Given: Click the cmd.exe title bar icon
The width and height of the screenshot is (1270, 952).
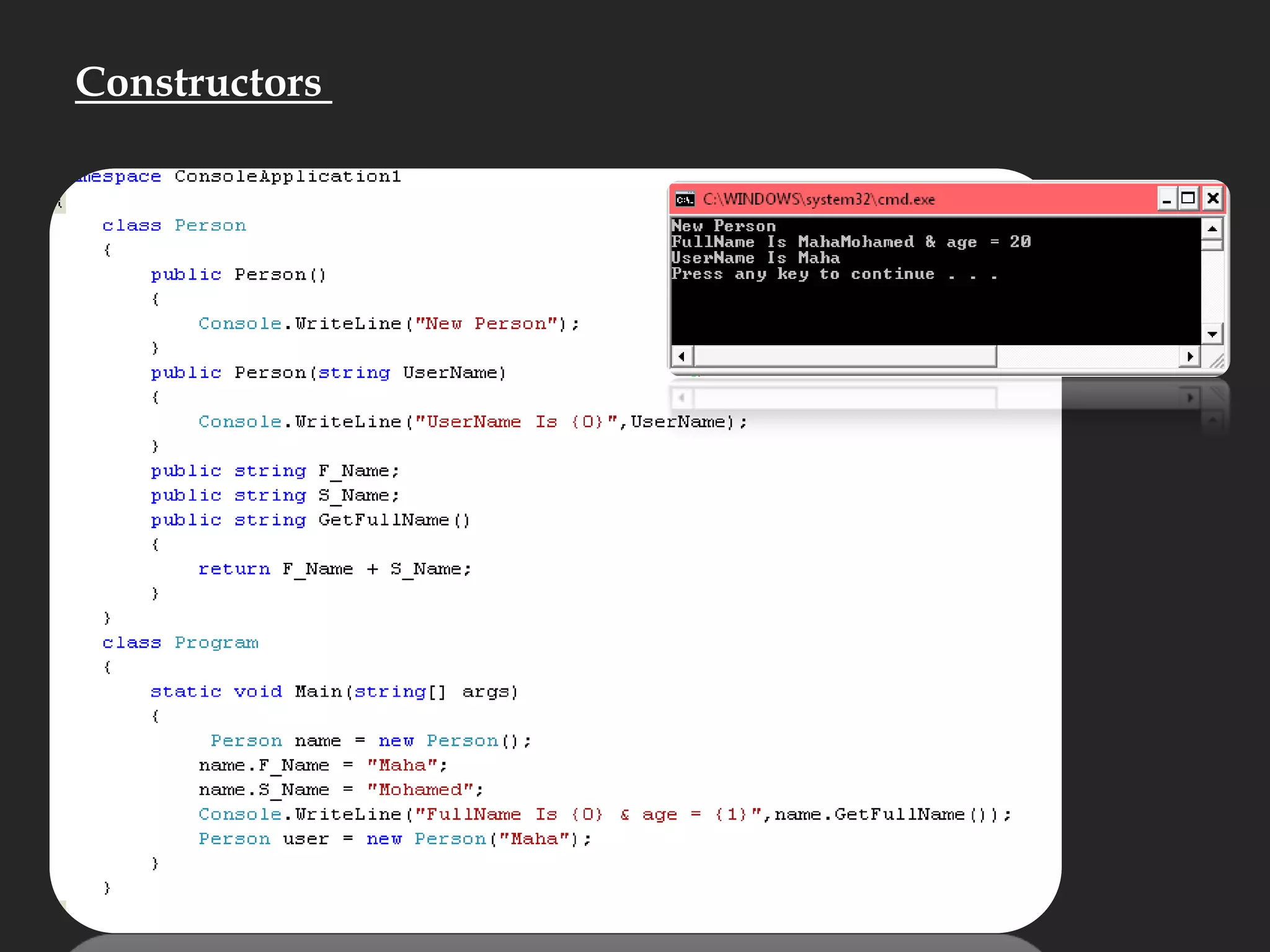Looking at the screenshot, I should pyautogui.click(x=685, y=199).
